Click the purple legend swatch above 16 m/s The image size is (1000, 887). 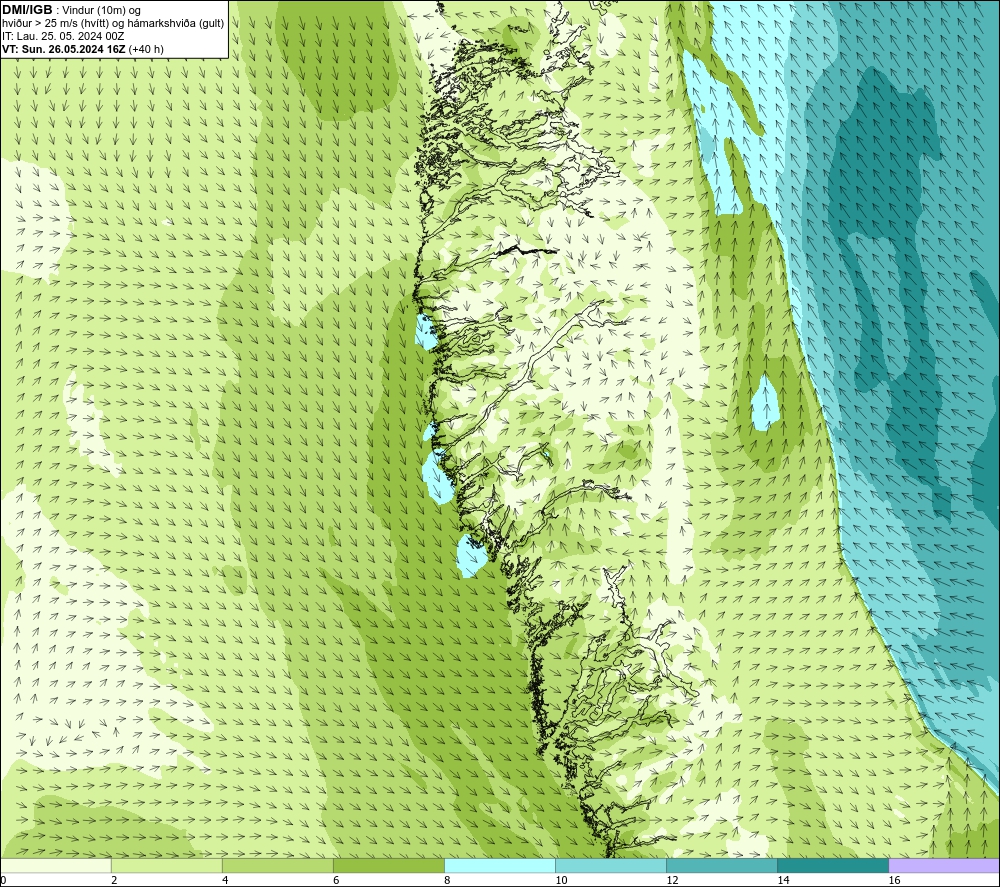944,865
